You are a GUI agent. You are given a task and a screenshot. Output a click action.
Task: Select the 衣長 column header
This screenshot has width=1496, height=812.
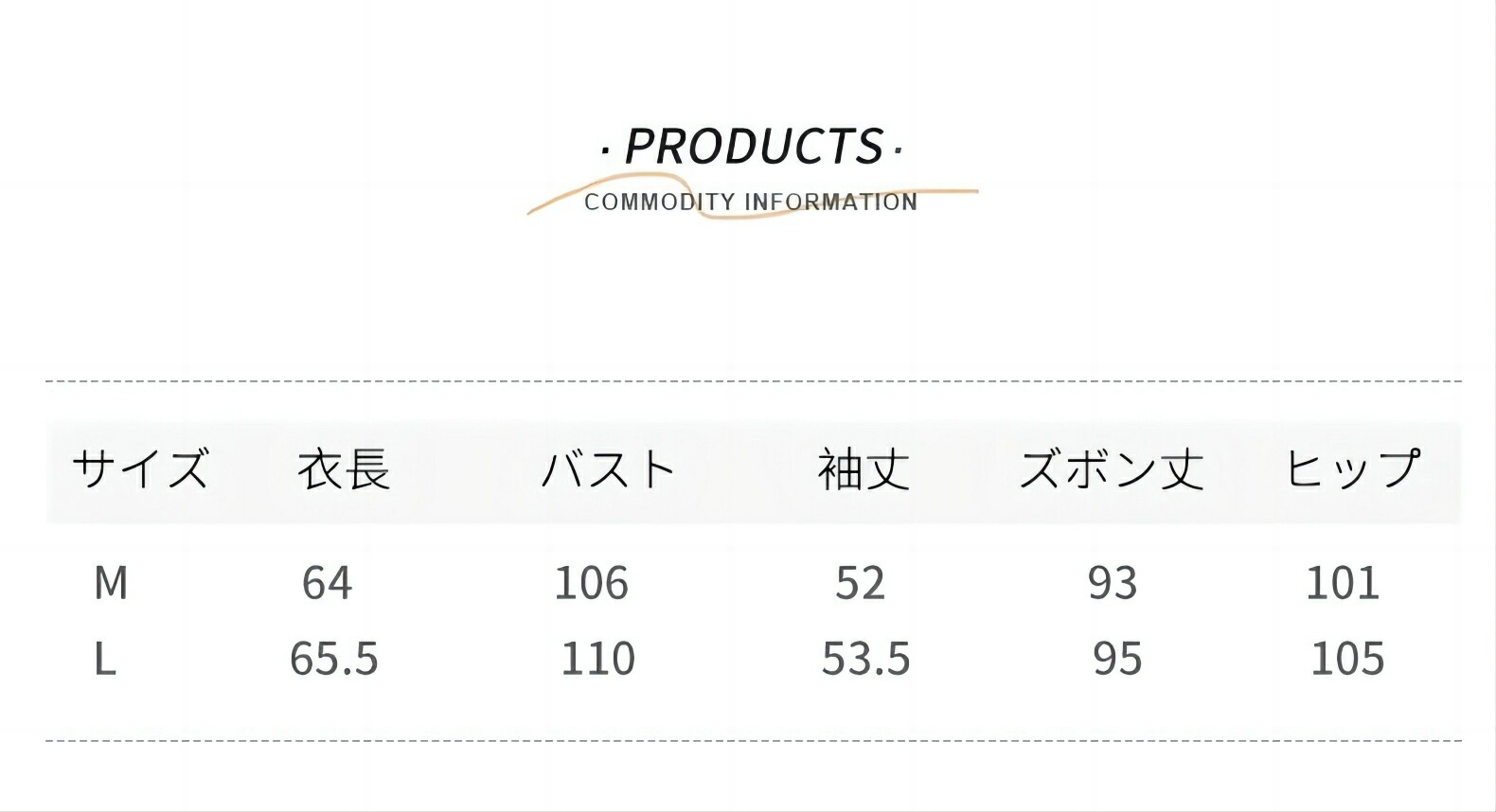(344, 469)
